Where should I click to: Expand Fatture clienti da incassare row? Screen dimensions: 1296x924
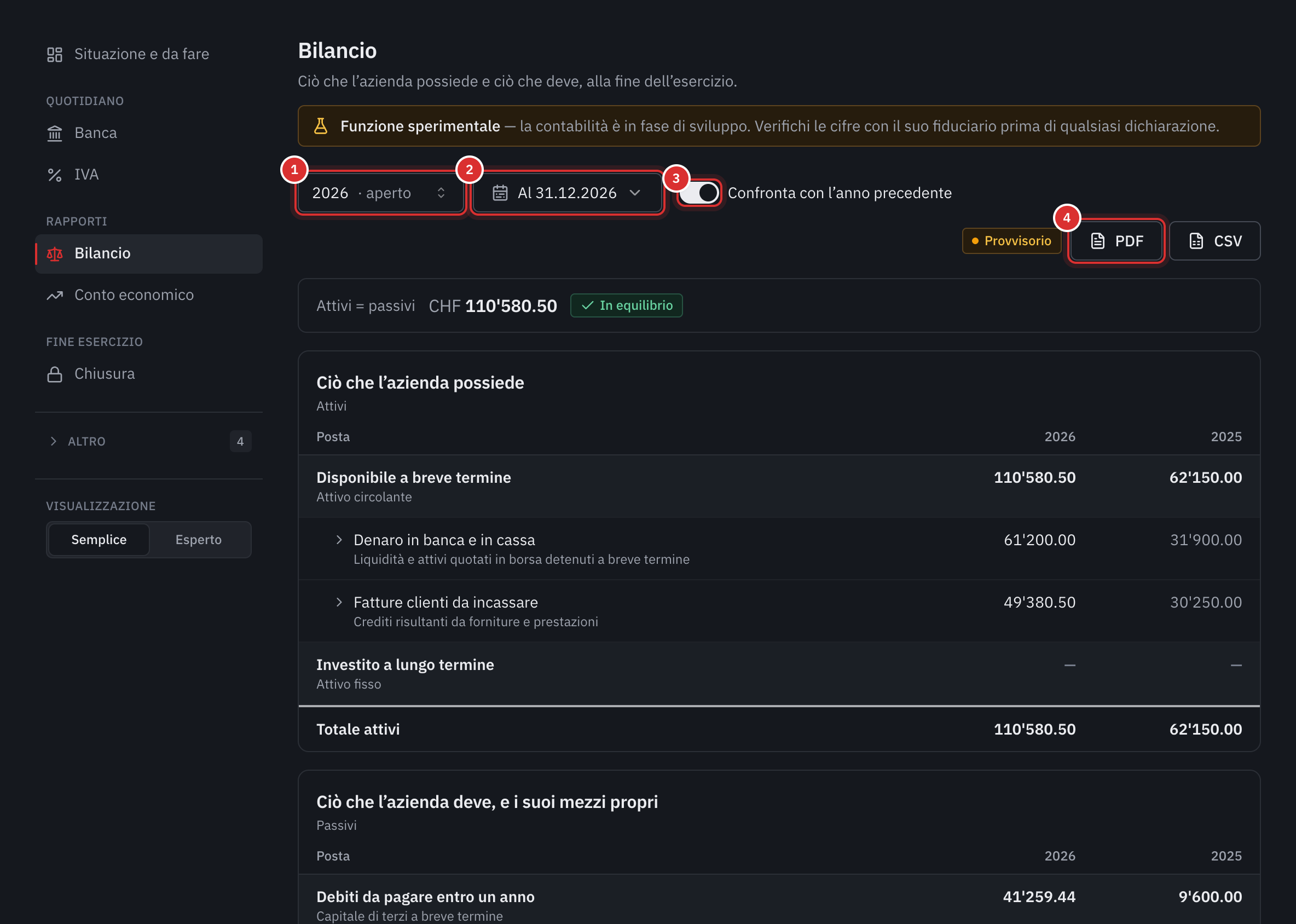click(x=339, y=602)
